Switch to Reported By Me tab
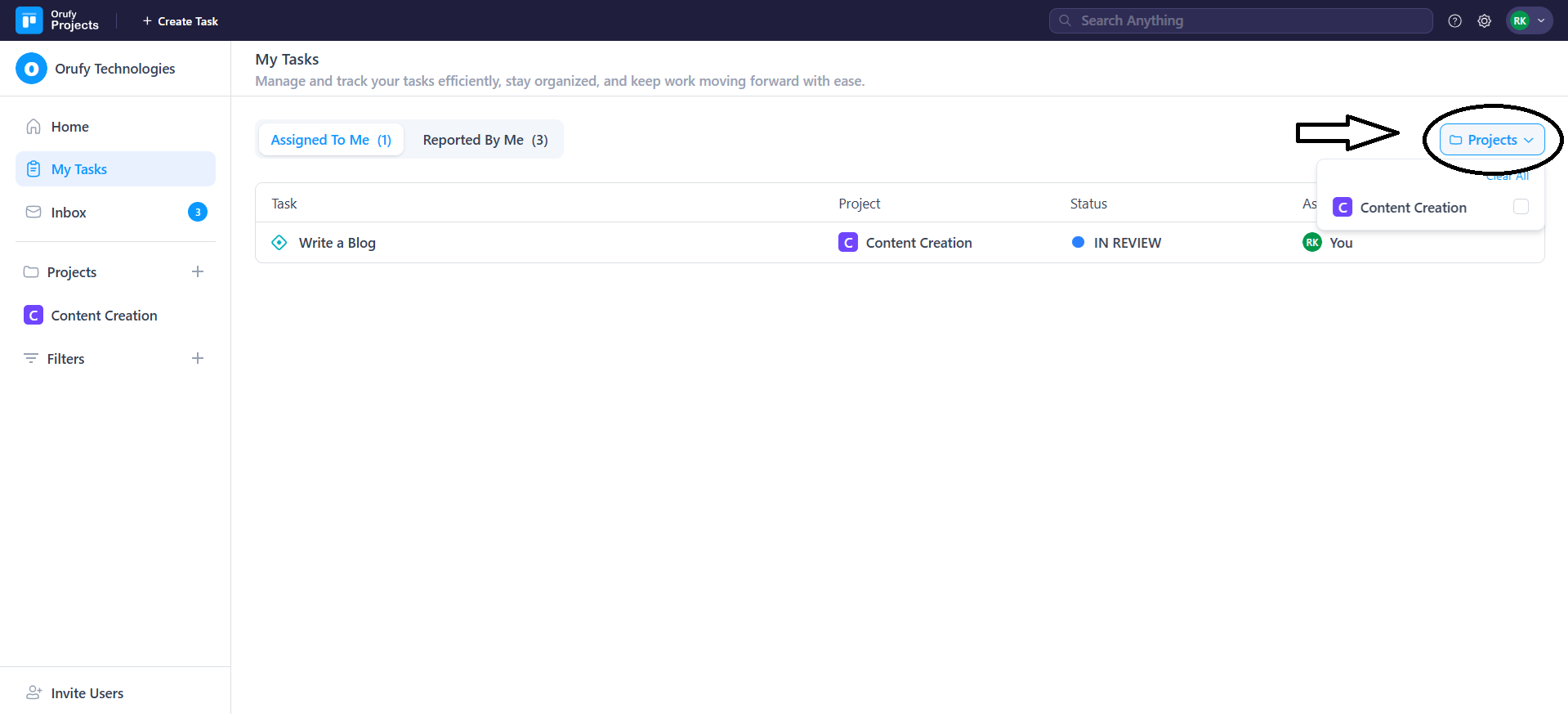 [x=485, y=140]
